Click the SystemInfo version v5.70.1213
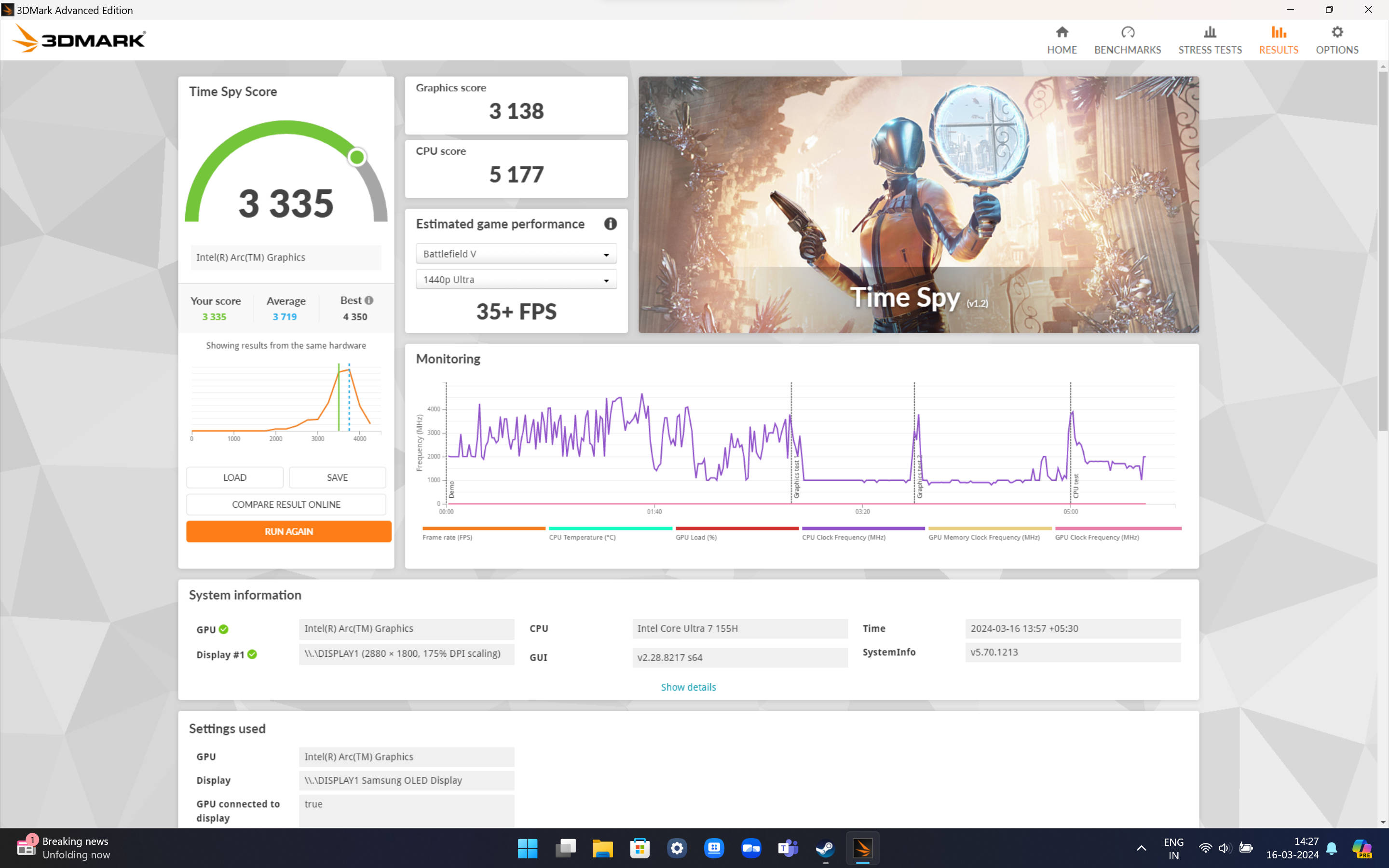The width and height of the screenshot is (1389, 868). pyautogui.click(x=1072, y=652)
